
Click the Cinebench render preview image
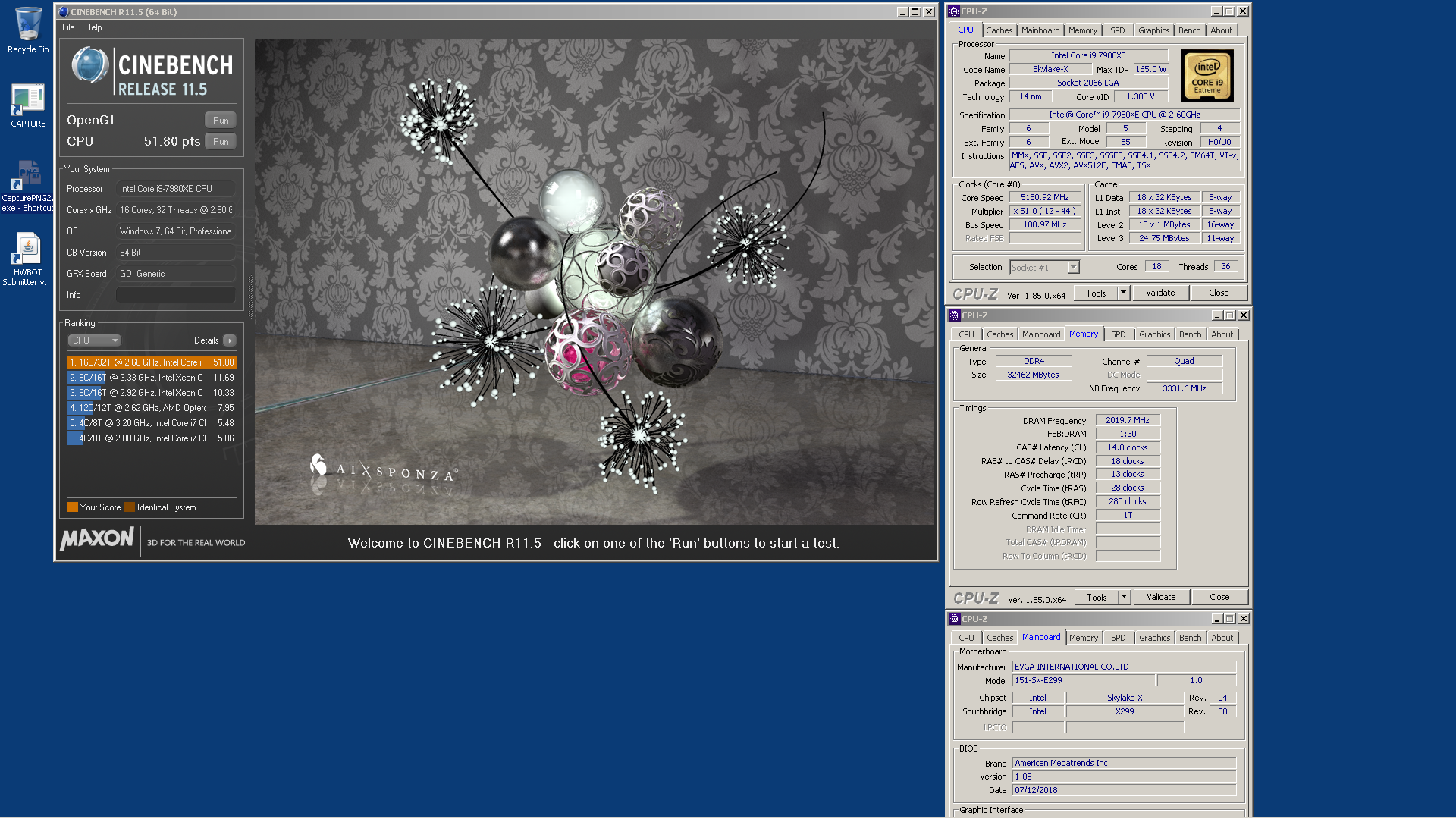595,282
